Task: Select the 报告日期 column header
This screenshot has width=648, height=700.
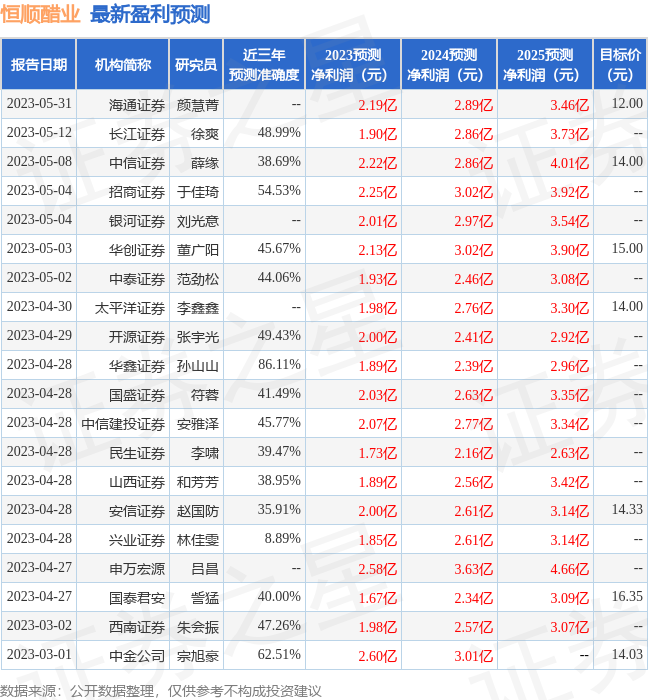Action: (39, 64)
